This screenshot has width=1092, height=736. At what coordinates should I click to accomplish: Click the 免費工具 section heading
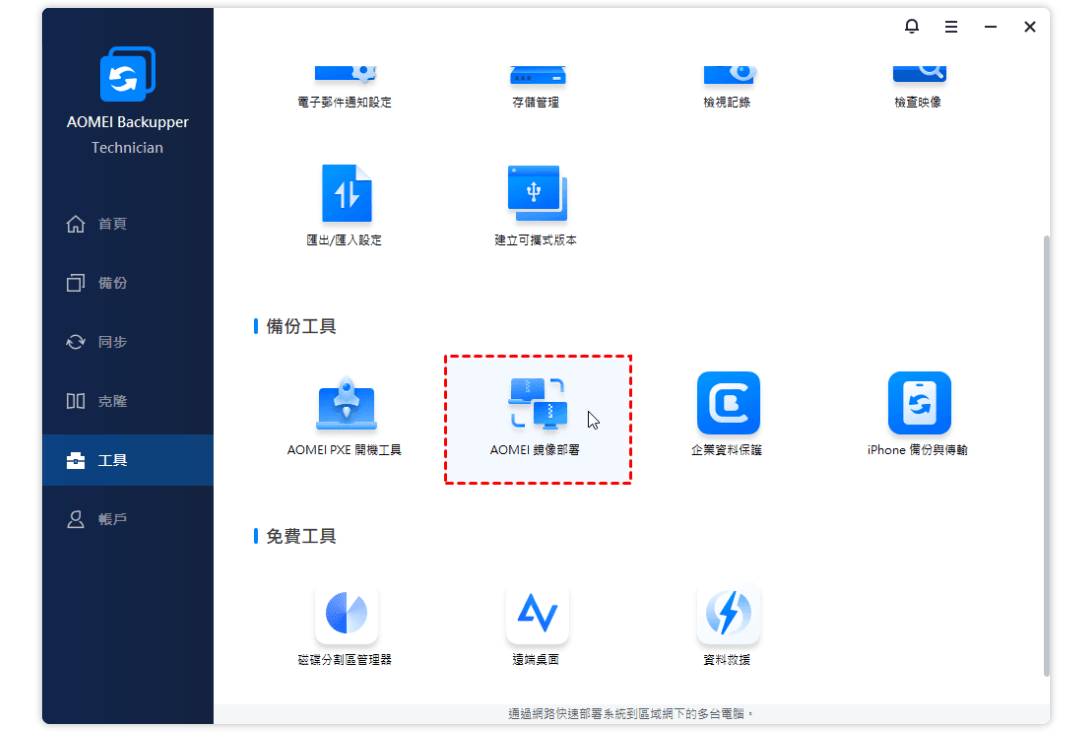[301, 536]
